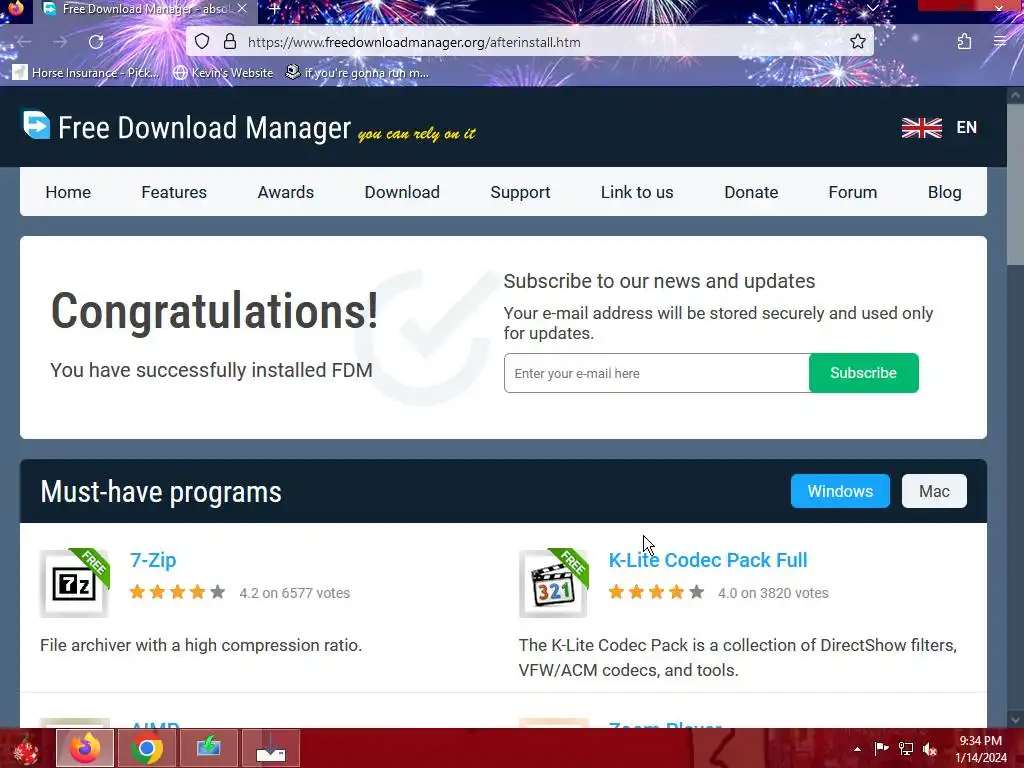The height and width of the screenshot is (768, 1024).
Task: Click the browser forward arrow
Action: point(60,42)
